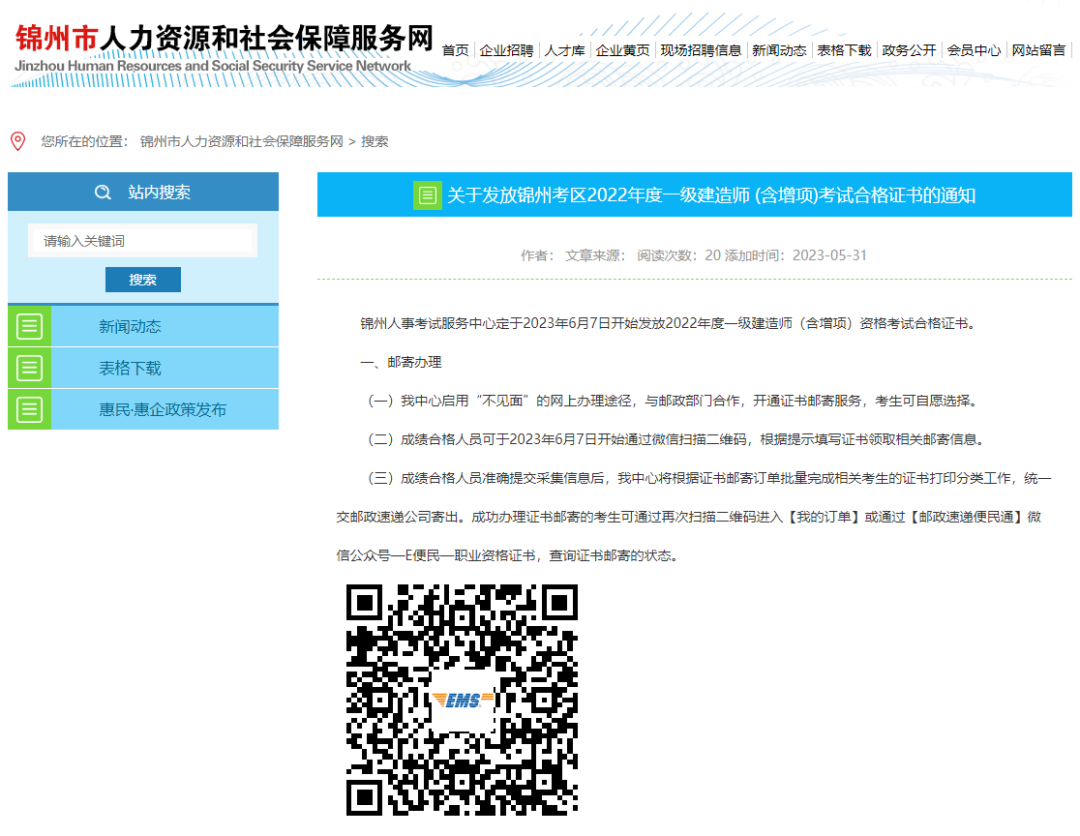The image size is (1080, 836).
Task: Click the green document icon in article title
Action: [x=427, y=196]
